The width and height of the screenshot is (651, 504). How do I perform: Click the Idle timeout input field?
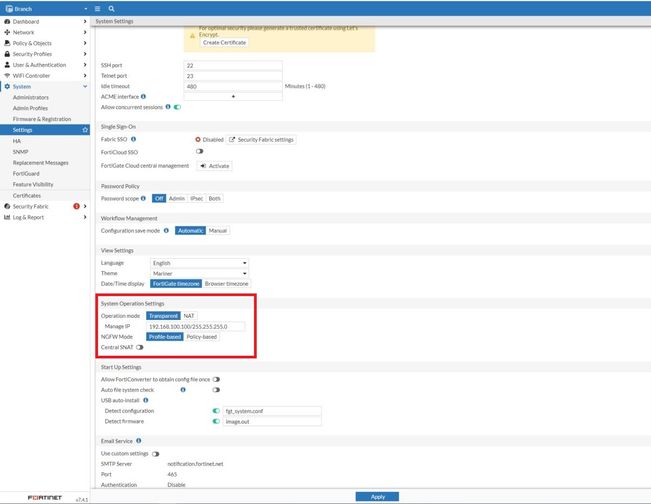[x=233, y=86]
